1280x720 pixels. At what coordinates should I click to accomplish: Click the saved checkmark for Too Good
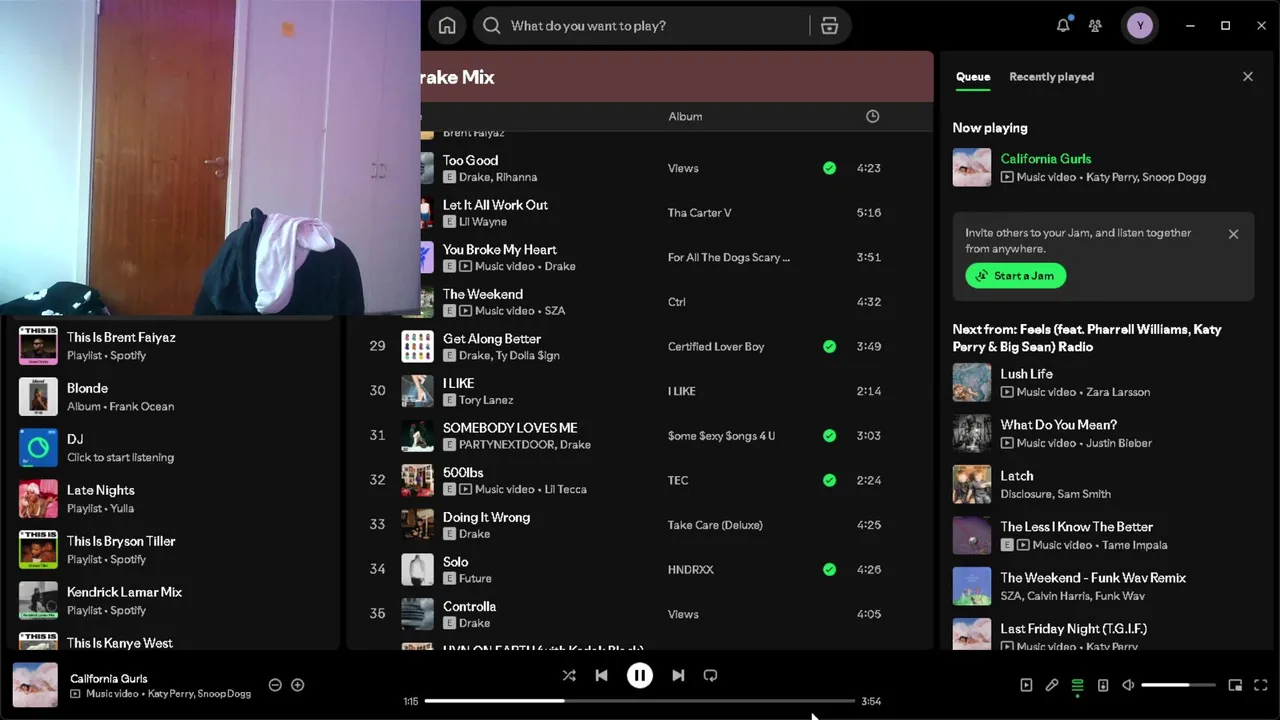pyautogui.click(x=829, y=168)
